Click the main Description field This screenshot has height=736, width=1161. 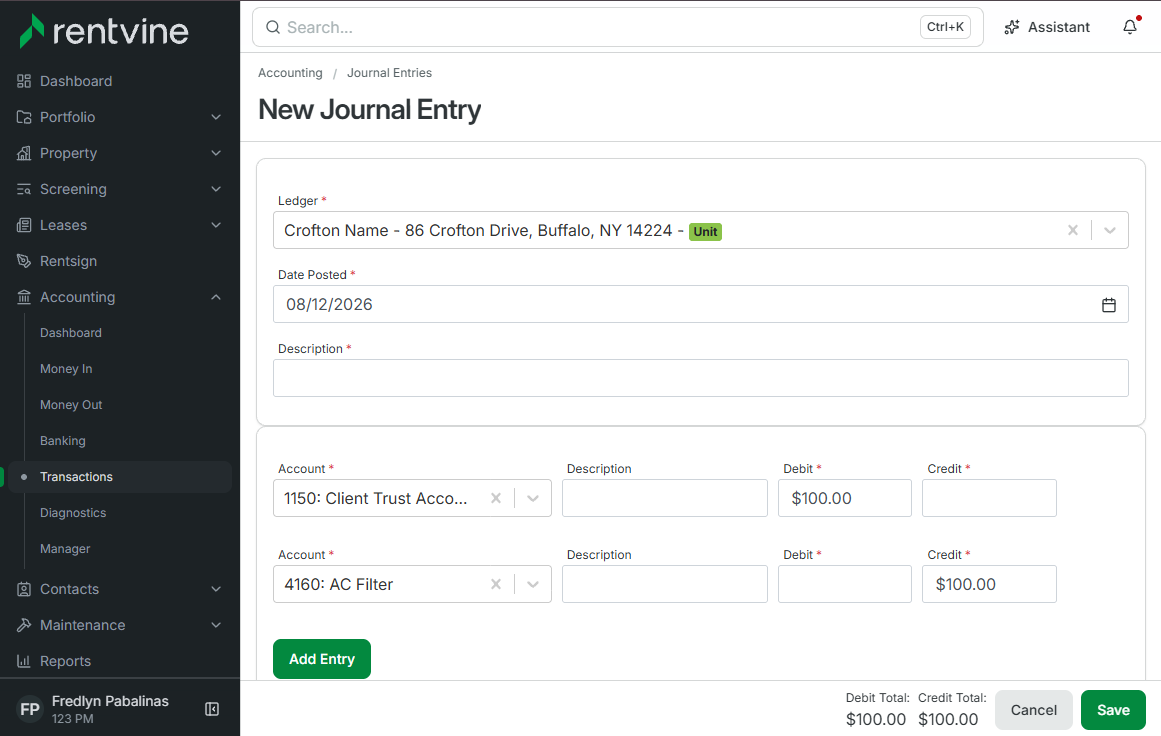pos(700,378)
